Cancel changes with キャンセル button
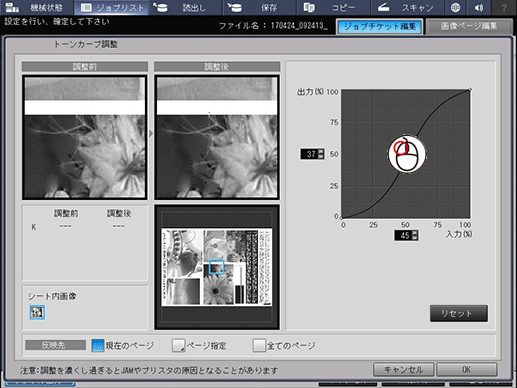Screen dimensions: 517x388 (403, 369)
